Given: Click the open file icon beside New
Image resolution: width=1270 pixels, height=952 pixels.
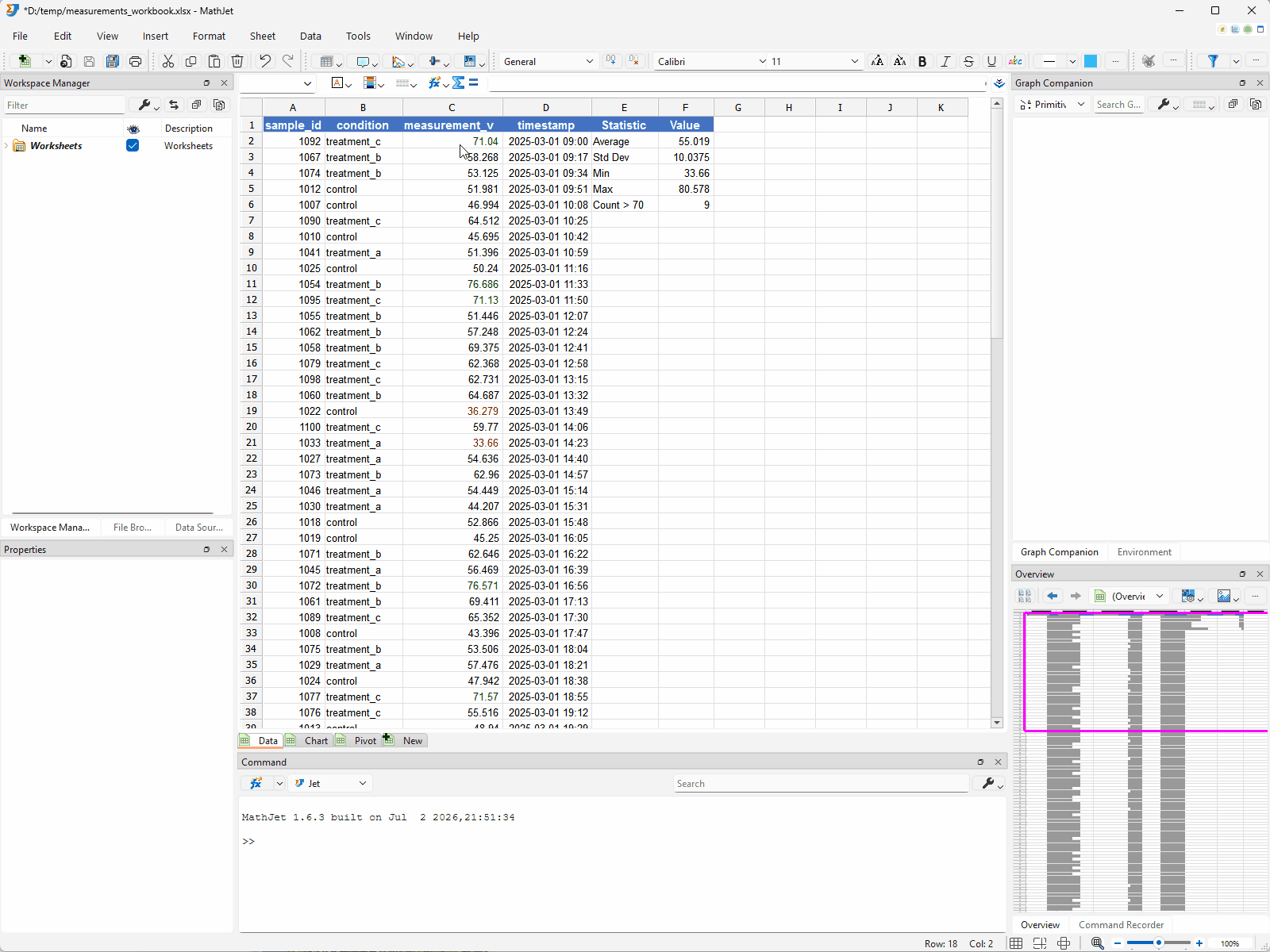Looking at the screenshot, I should [66, 61].
